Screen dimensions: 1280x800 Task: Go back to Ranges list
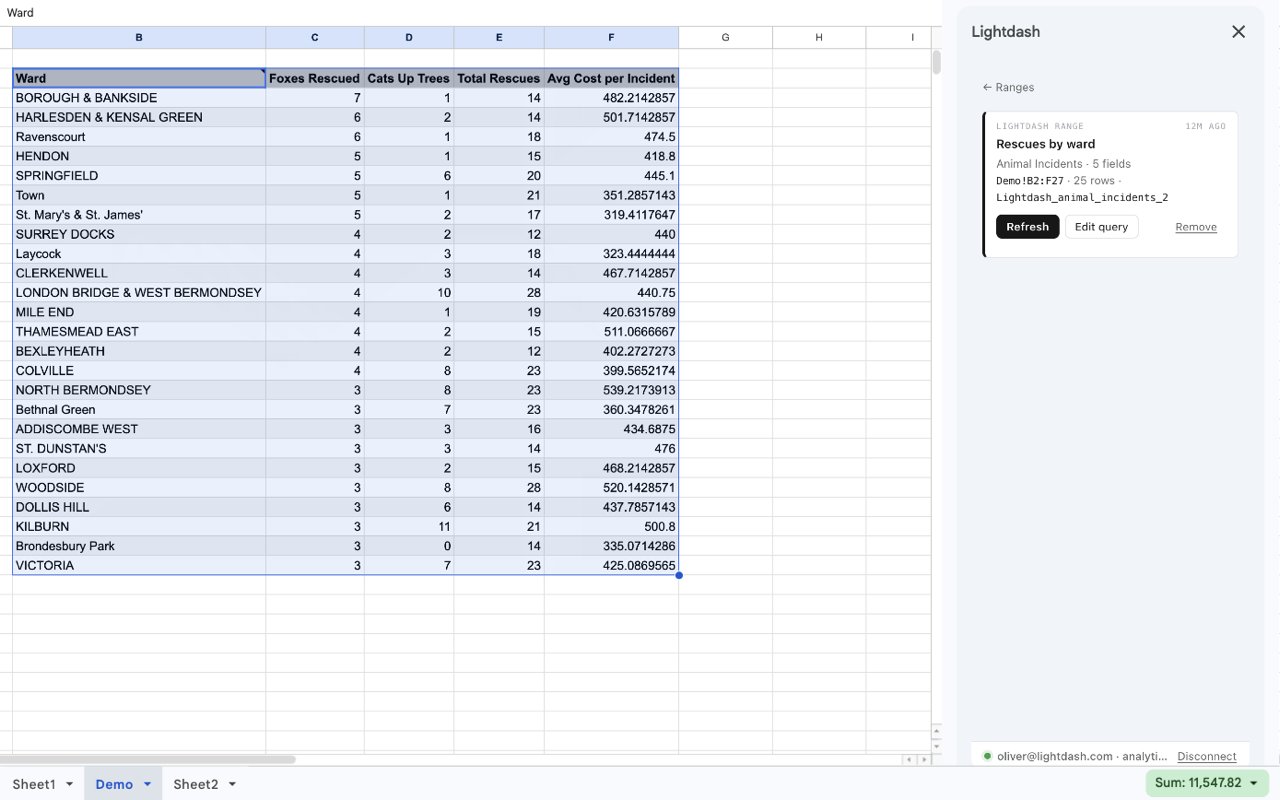click(1008, 88)
